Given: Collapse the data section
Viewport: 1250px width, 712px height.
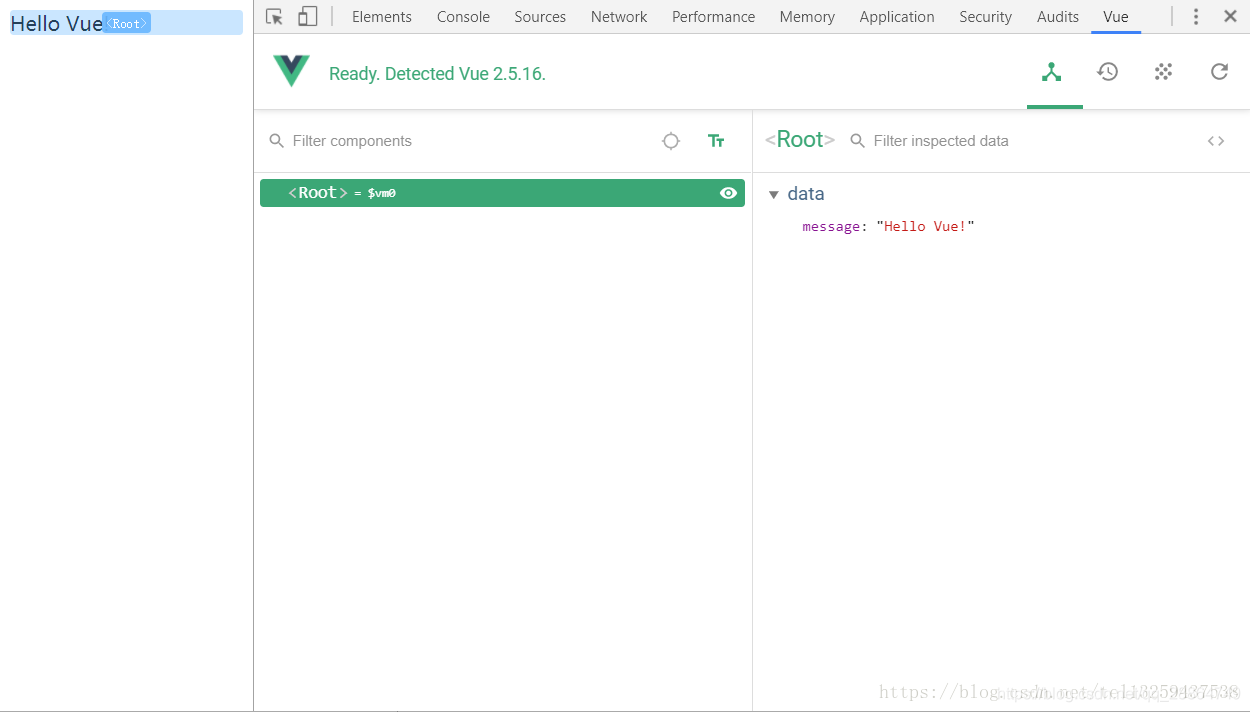Looking at the screenshot, I should (775, 194).
